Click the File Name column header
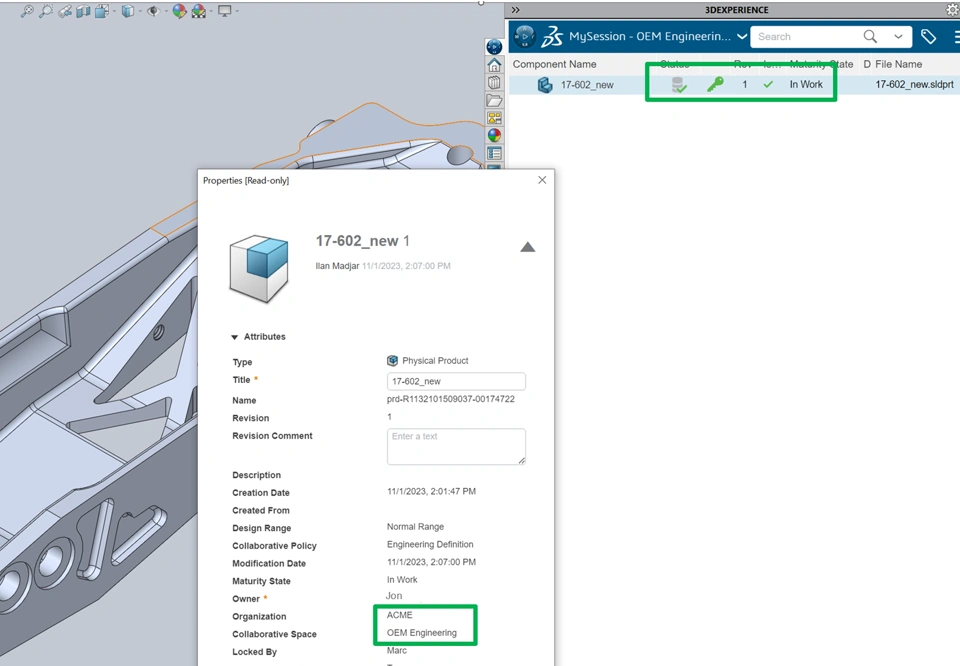The height and width of the screenshot is (666, 960). pyautogui.click(x=898, y=64)
